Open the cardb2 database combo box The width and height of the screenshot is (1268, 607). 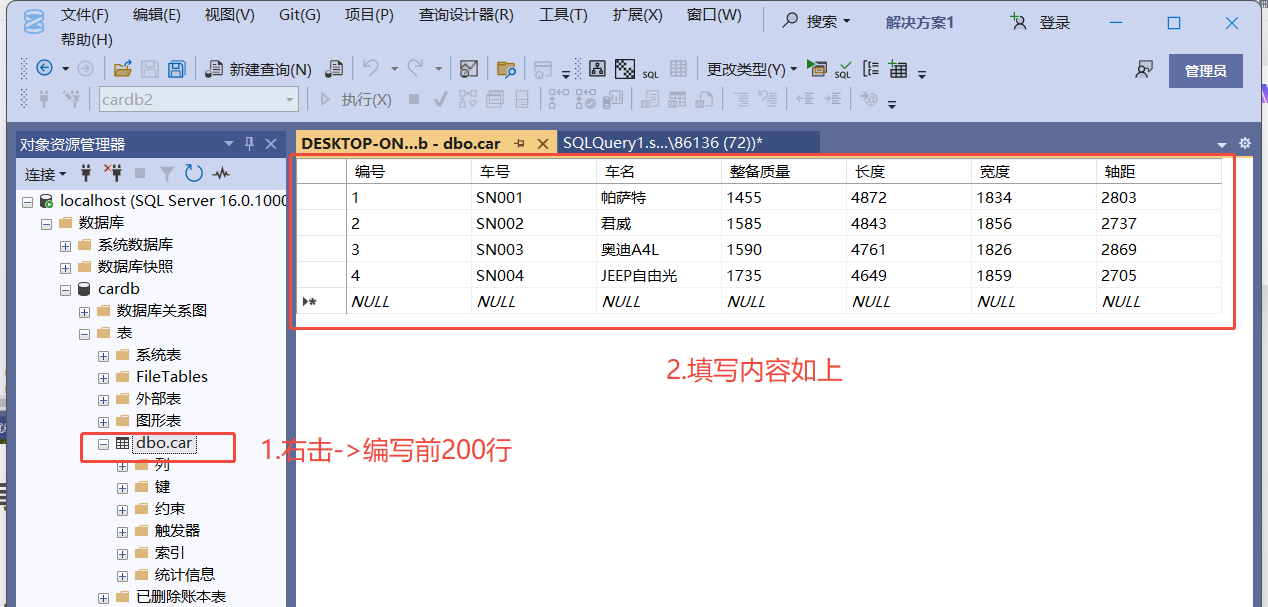click(x=198, y=99)
